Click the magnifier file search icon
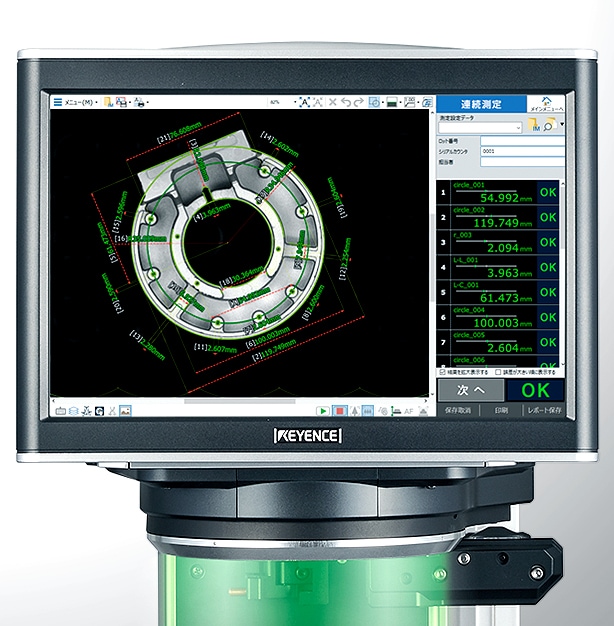Screen dimensions: 614x626 [549, 127]
